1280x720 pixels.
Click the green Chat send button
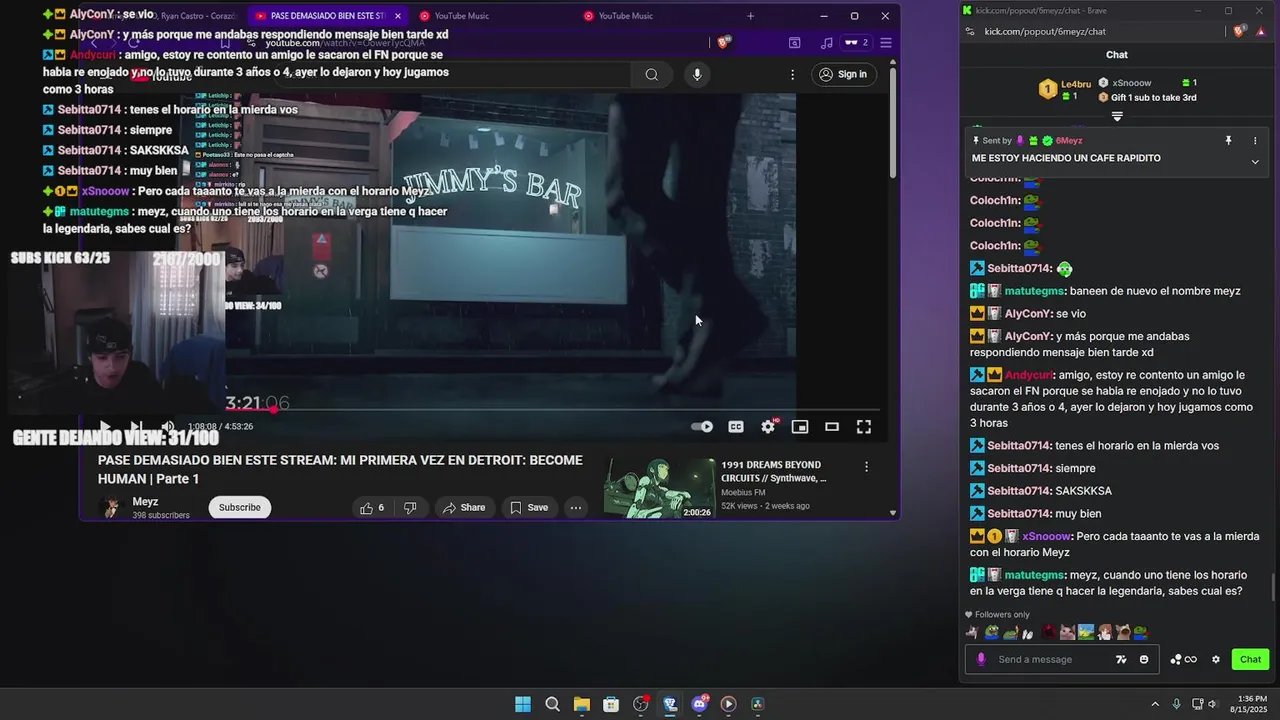click(1251, 659)
